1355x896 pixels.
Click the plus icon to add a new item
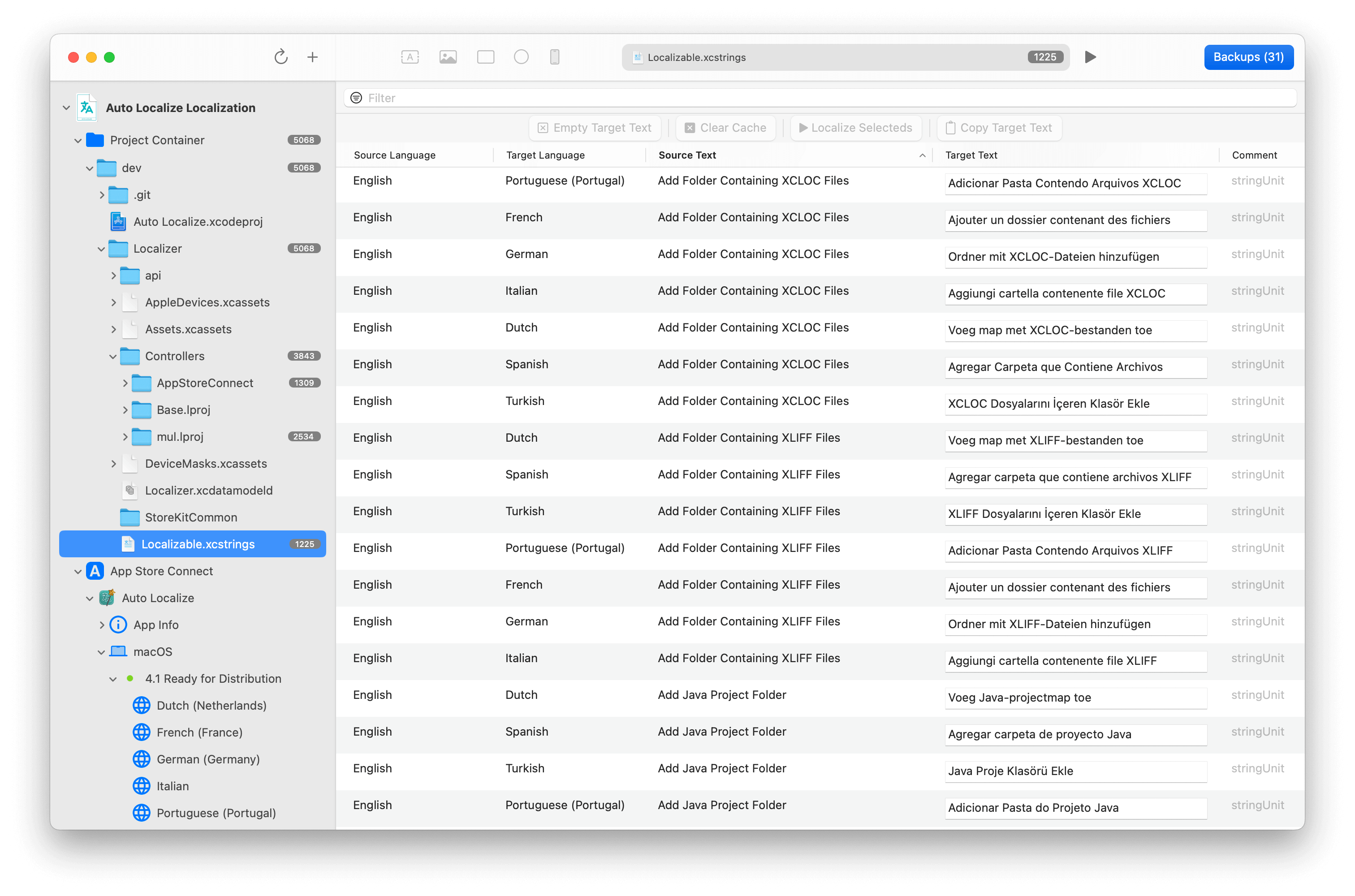313,57
